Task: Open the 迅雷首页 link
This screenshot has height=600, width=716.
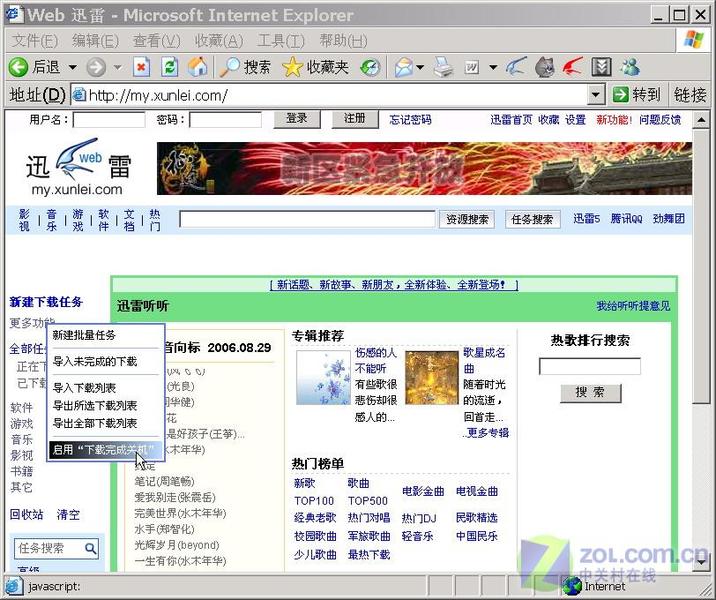Action: pos(511,120)
